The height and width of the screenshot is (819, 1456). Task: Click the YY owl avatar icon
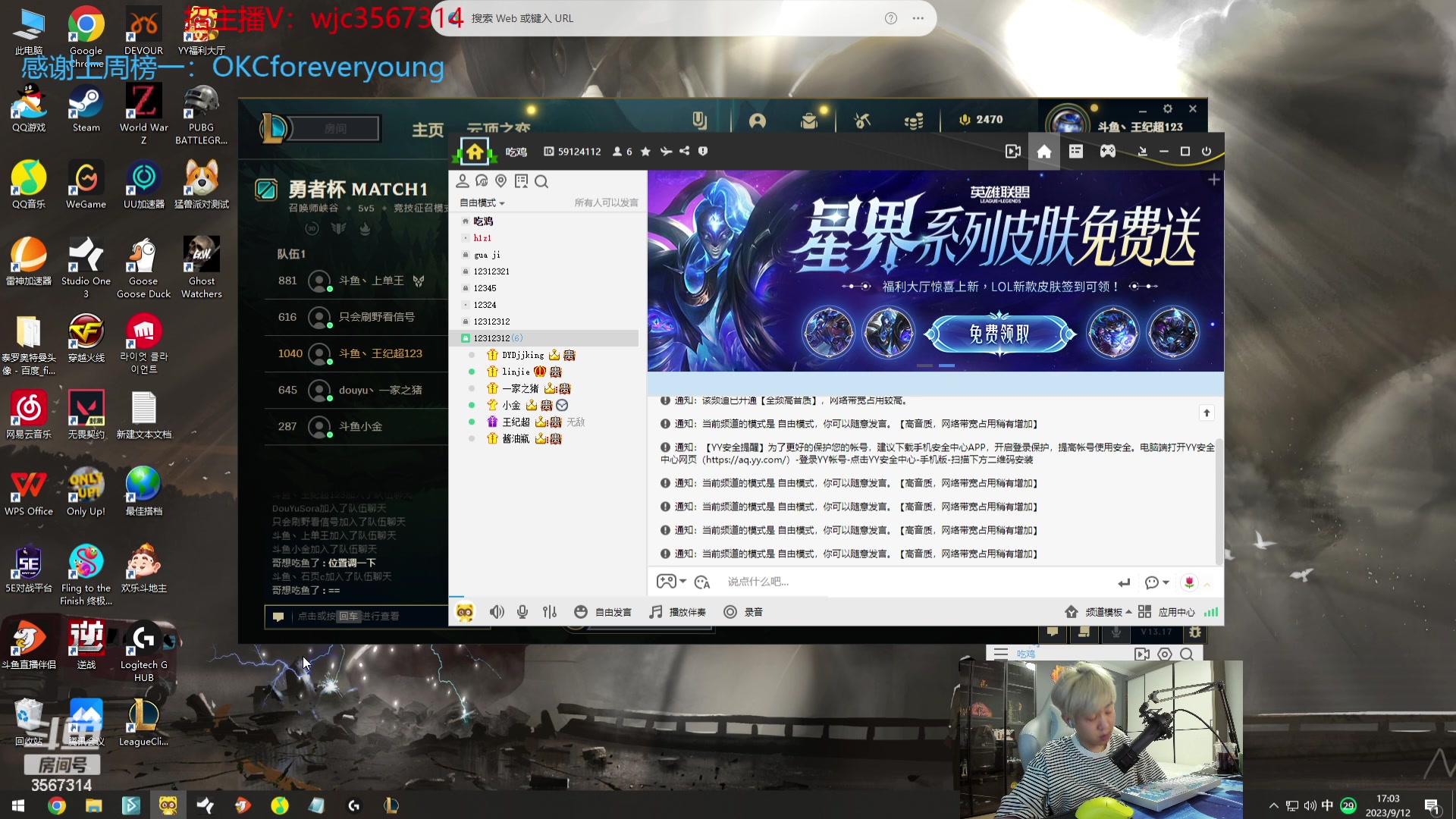(x=465, y=612)
